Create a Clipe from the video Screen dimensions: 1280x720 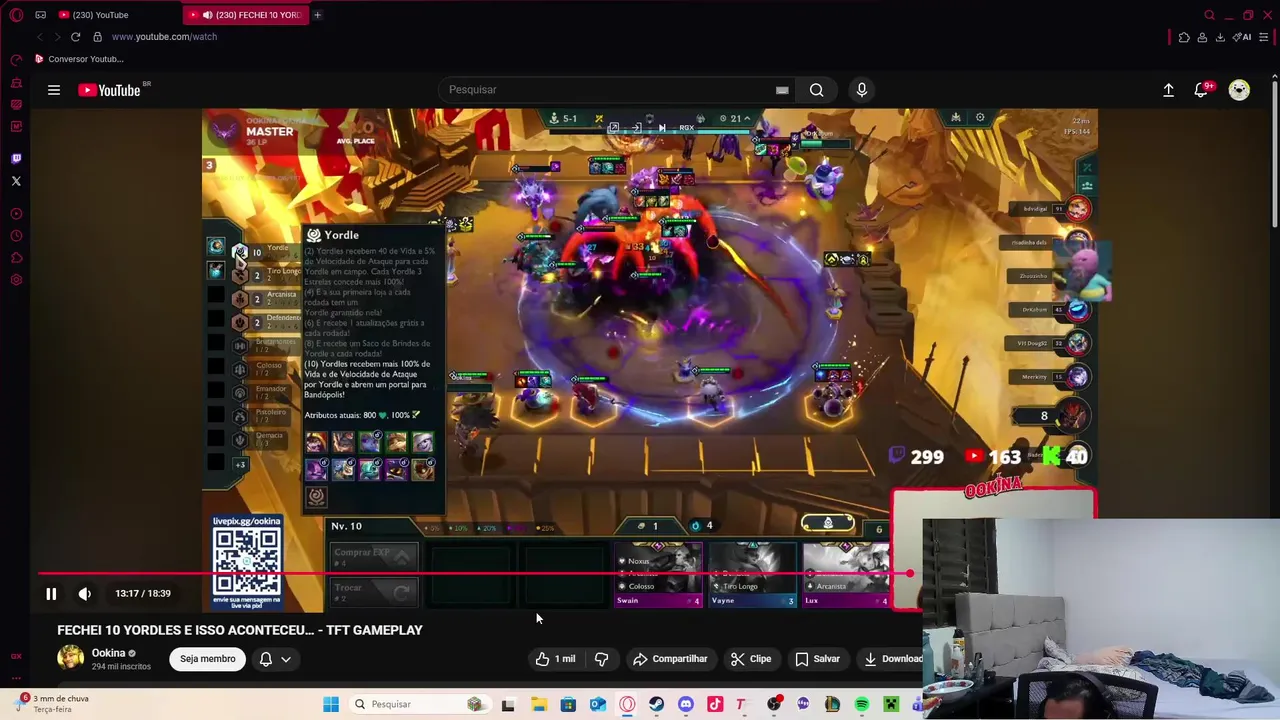[750, 659]
